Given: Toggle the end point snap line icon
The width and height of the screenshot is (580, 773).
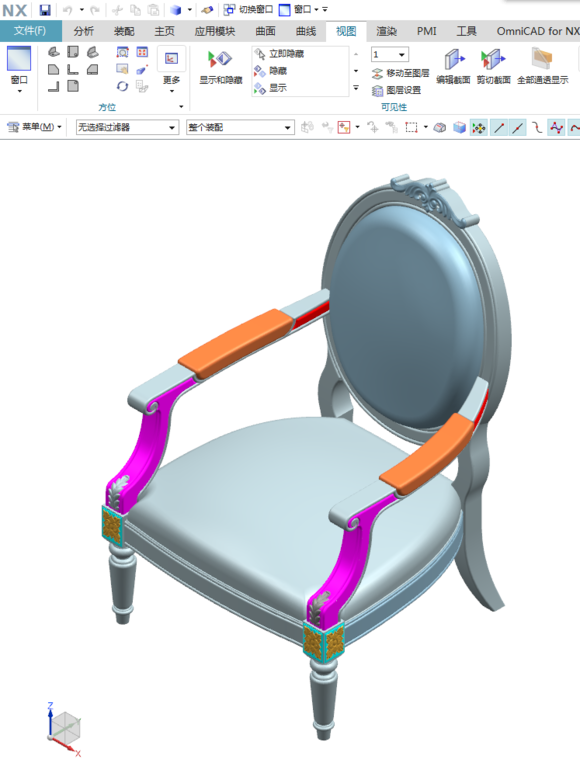Looking at the screenshot, I should (x=499, y=128).
